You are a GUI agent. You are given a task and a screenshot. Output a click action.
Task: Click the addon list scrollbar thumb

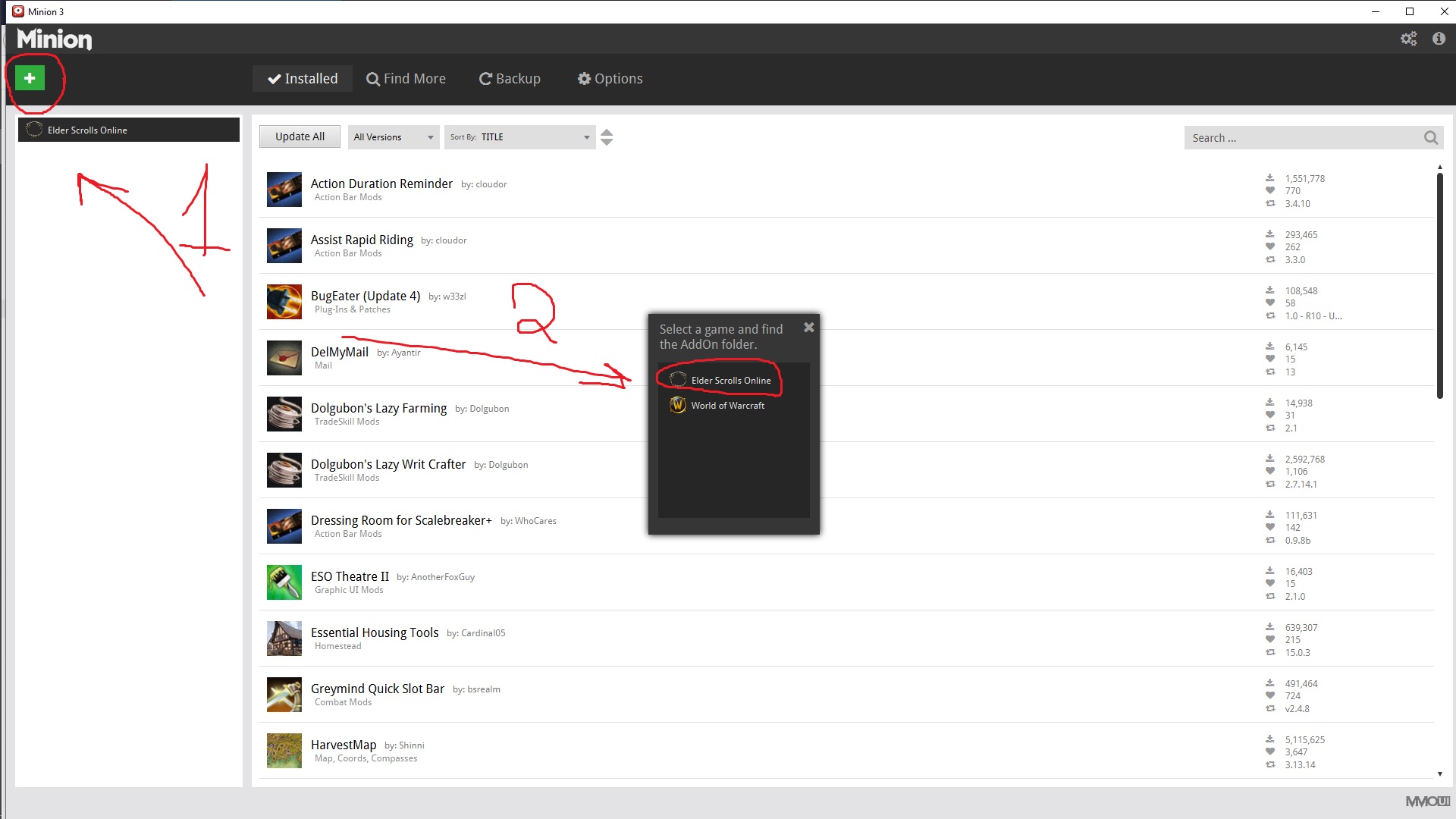[x=1439, y=286]
